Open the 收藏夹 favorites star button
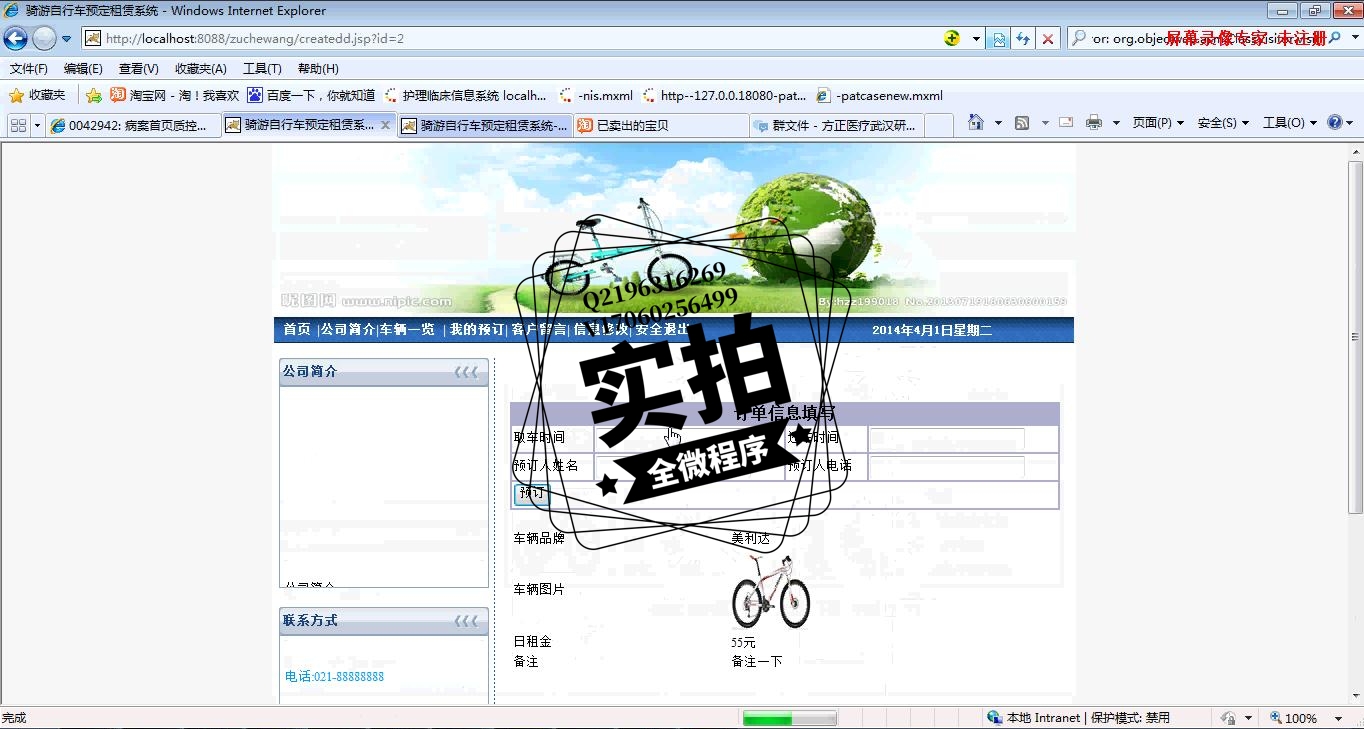This screenshot has width=1364, height=729. (37, 96)
